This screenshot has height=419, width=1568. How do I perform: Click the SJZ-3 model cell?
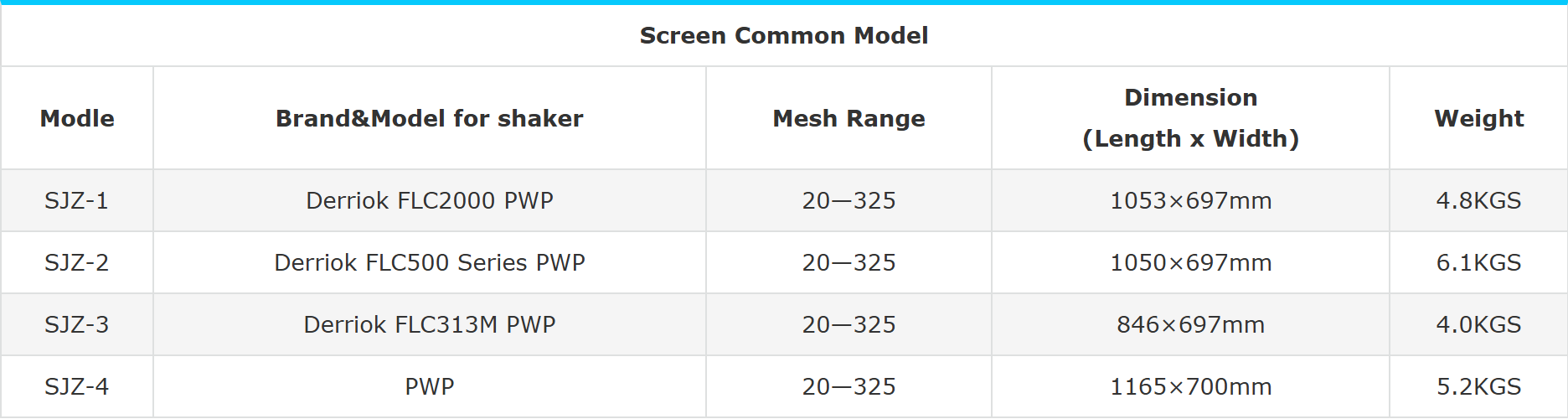[x=76, y=324]
